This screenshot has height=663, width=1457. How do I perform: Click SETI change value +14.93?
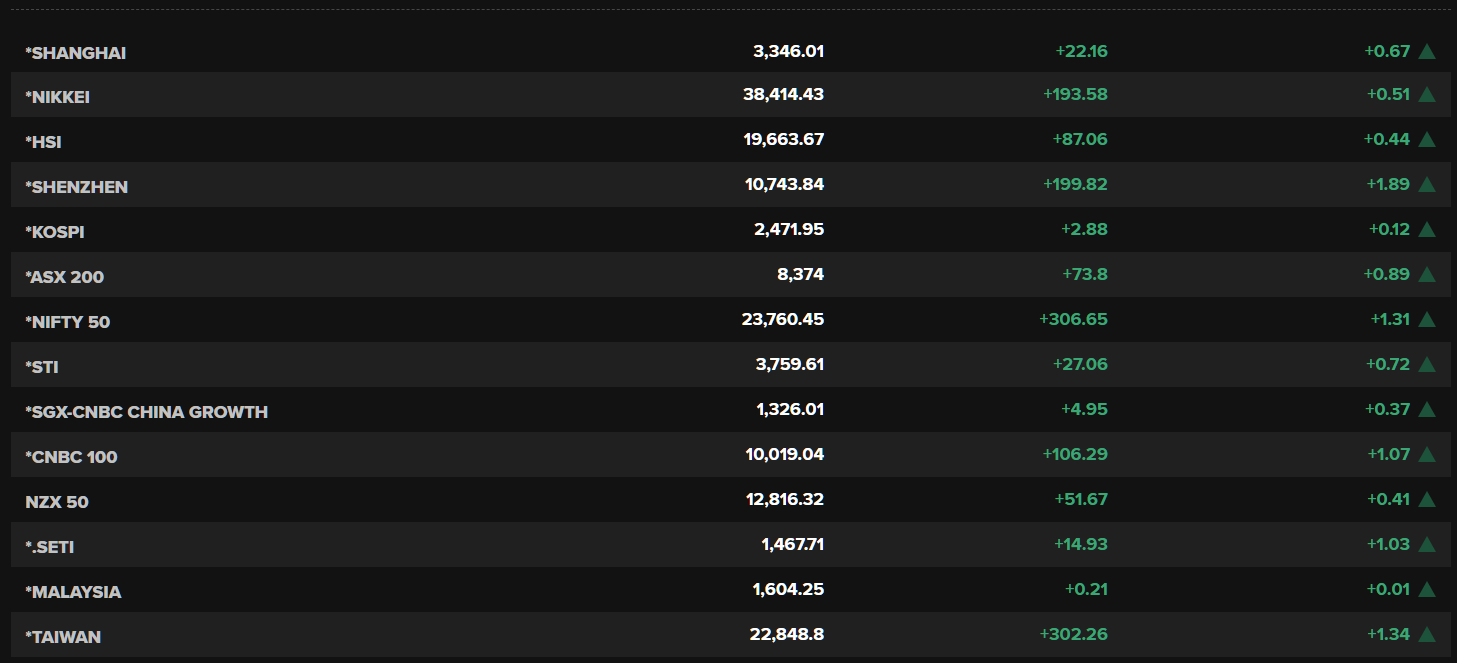[x=1082, y=544]
